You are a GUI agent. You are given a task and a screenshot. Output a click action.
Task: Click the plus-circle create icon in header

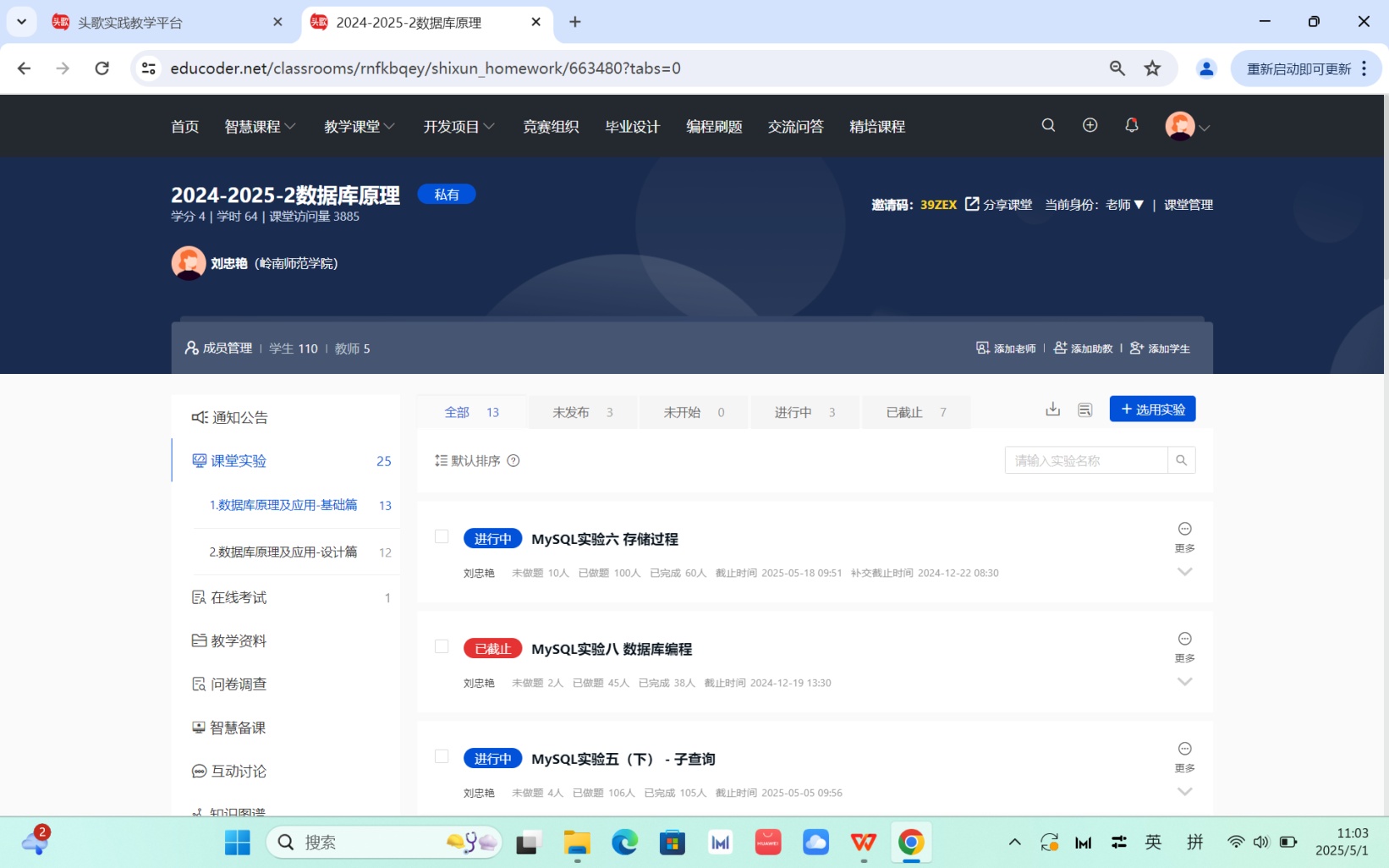point(1090,125)
